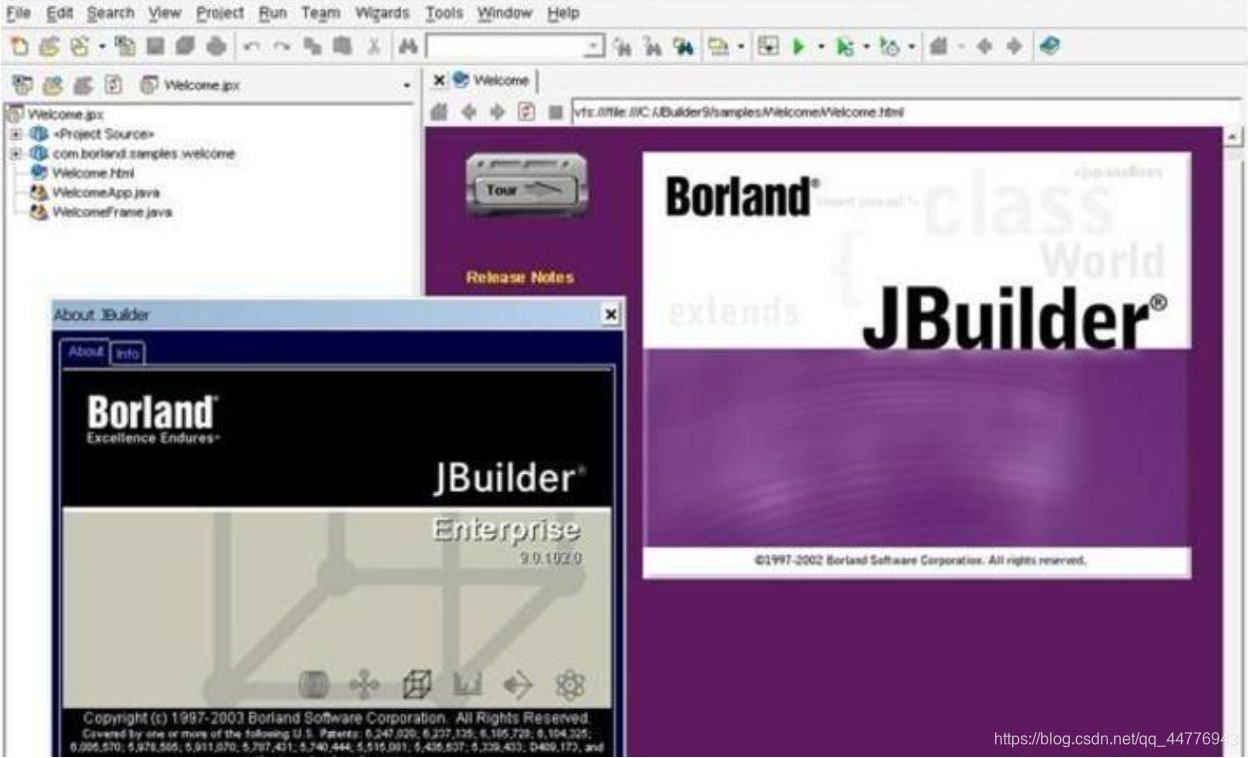This screenshot has height=758, width=1248.
Task: Click the New file toolbar icon
Action: click(20, 46)
